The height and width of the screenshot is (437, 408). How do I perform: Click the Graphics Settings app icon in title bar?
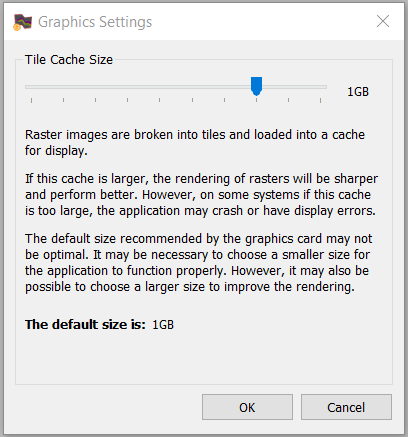[x=22, y=22]
